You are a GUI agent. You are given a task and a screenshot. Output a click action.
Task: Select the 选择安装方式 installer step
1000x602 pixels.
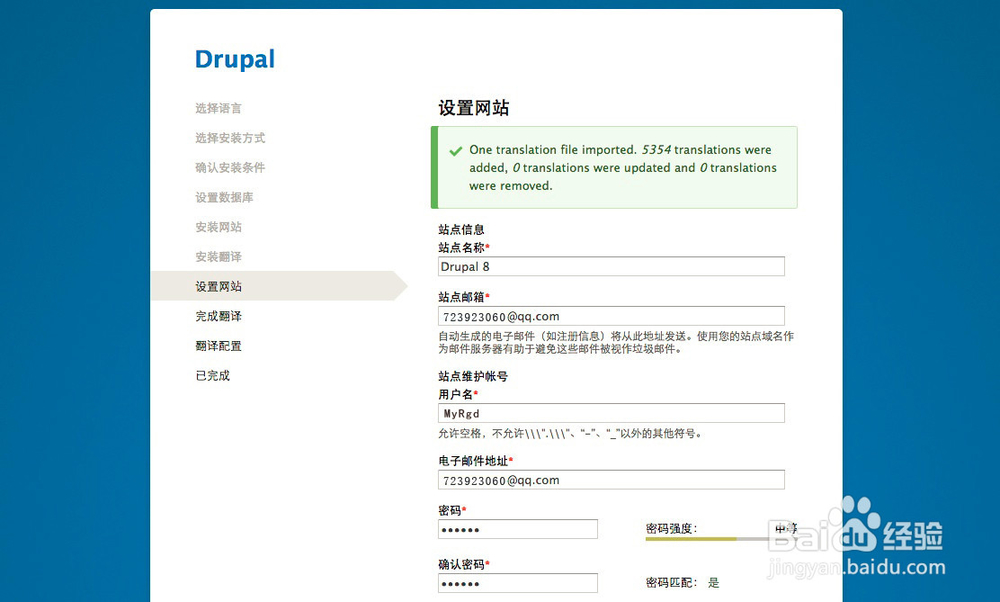(x=230, y=138)
